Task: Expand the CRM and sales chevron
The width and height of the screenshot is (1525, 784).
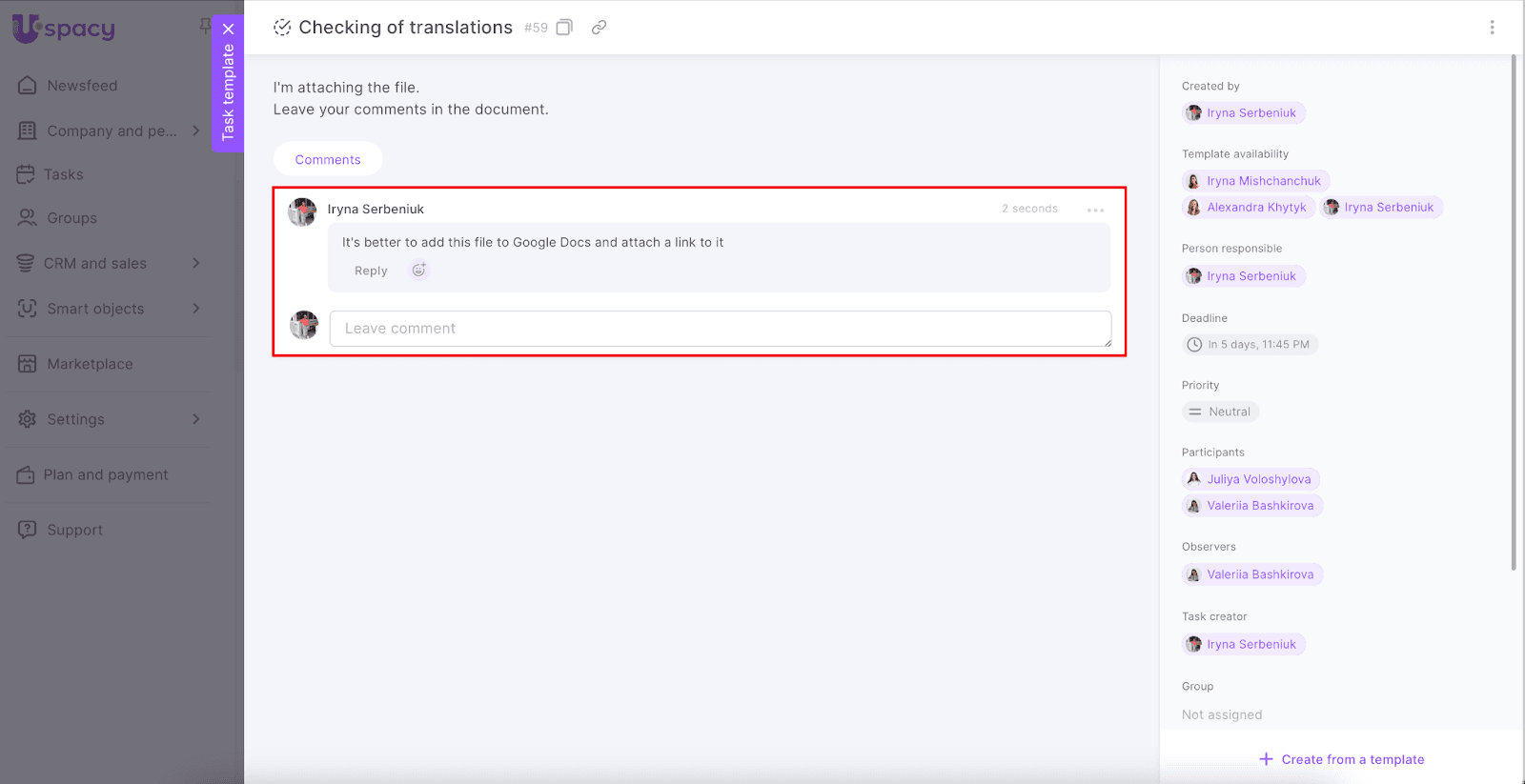Action: tap(196, 263)
